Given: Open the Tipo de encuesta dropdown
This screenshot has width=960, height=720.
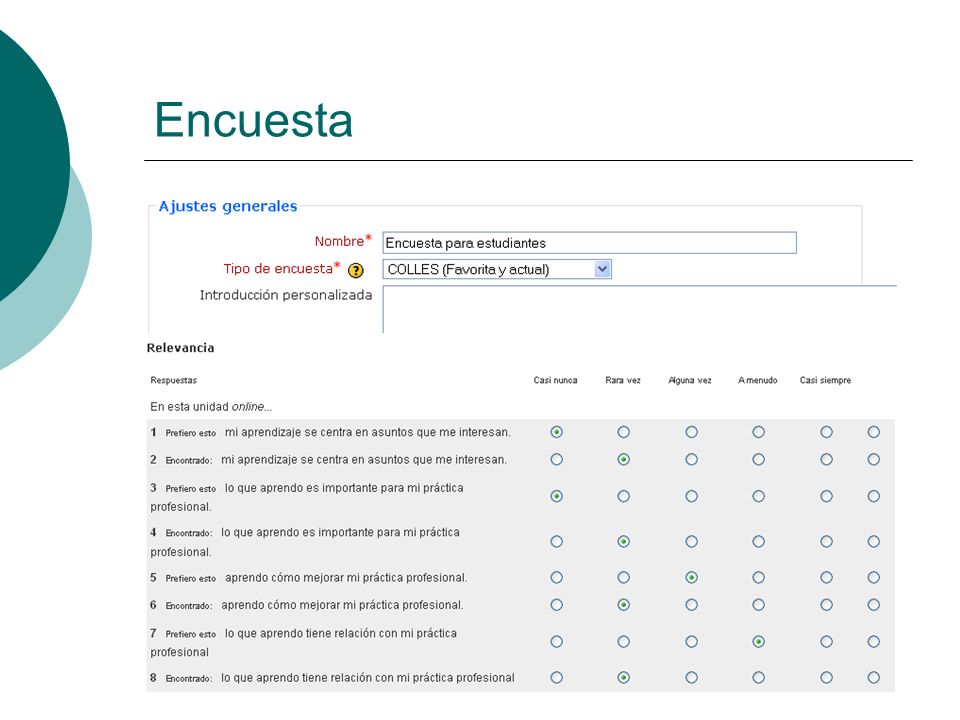Looking at the screenshot, I should click(x=497, y=269).
